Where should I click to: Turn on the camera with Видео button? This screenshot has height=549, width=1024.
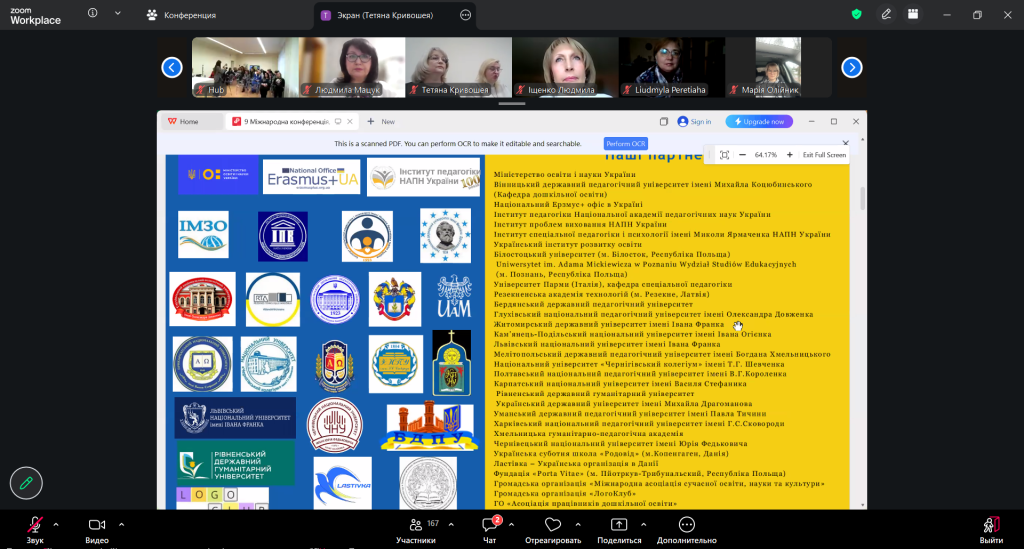97,525
